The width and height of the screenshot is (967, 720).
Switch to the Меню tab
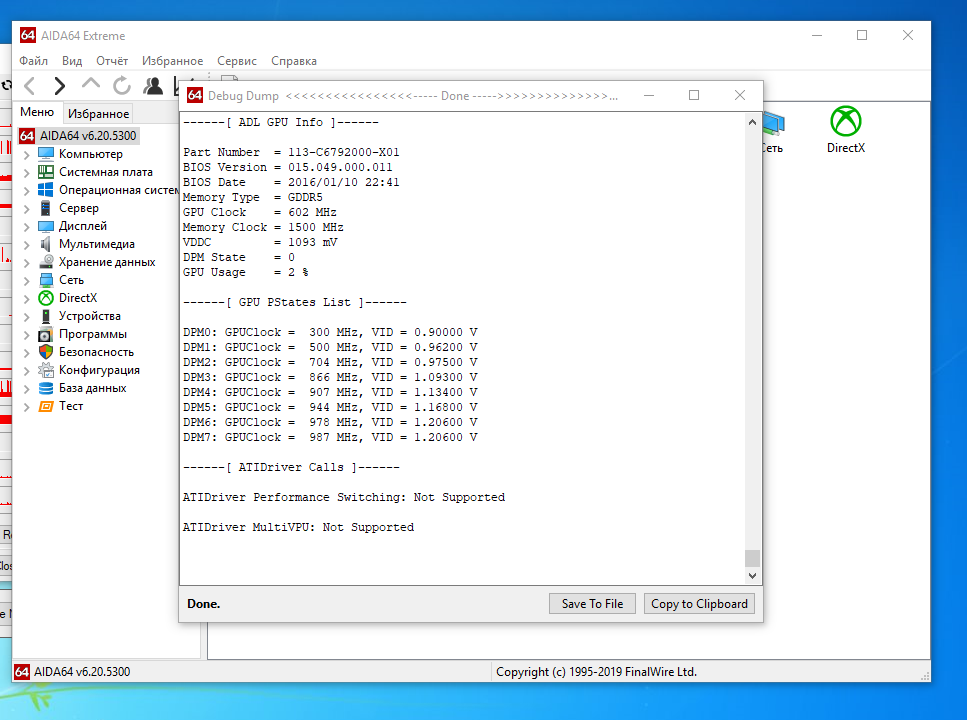click(37, 112)
